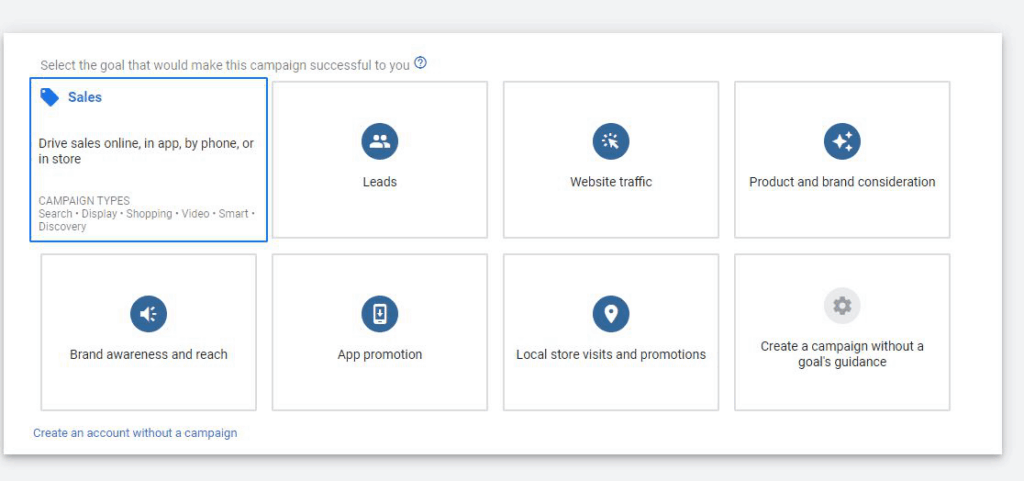Select the Sales heading text
Viewport: 1024px width, 481px height.
tap(85, 97)
